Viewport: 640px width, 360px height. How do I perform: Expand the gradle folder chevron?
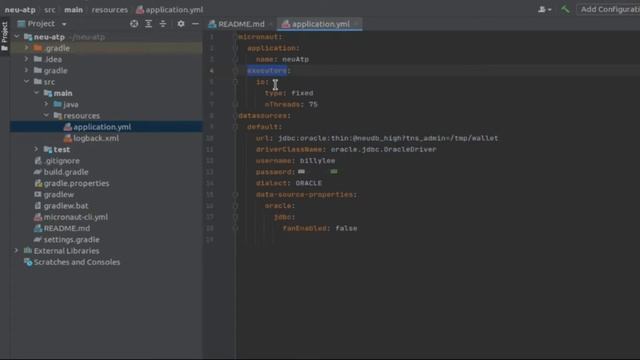click(27, 70)
